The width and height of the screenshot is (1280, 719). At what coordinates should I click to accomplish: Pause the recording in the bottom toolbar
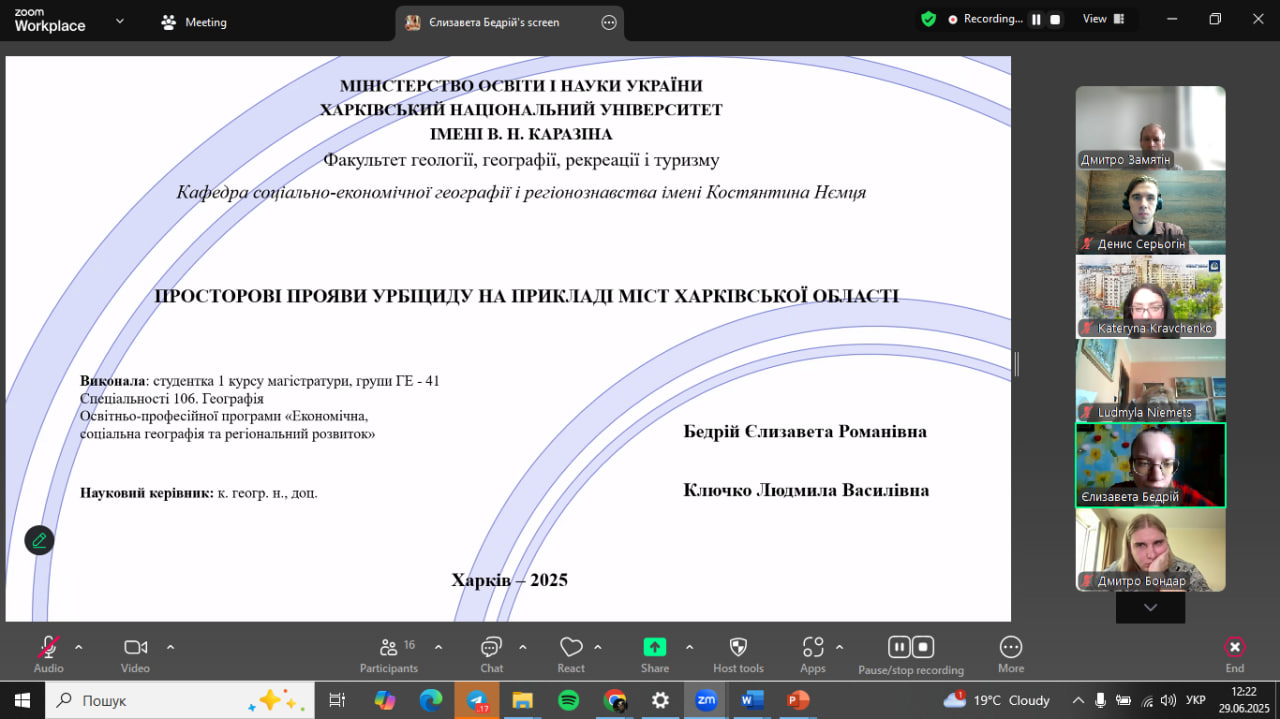pos(899,647)
